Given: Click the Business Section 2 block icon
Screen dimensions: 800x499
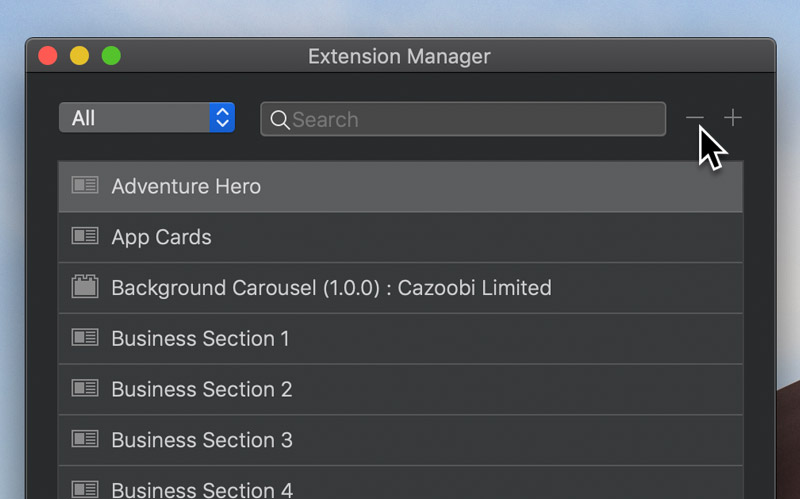Looking at the screenshot, I should [x=85, y=389].
